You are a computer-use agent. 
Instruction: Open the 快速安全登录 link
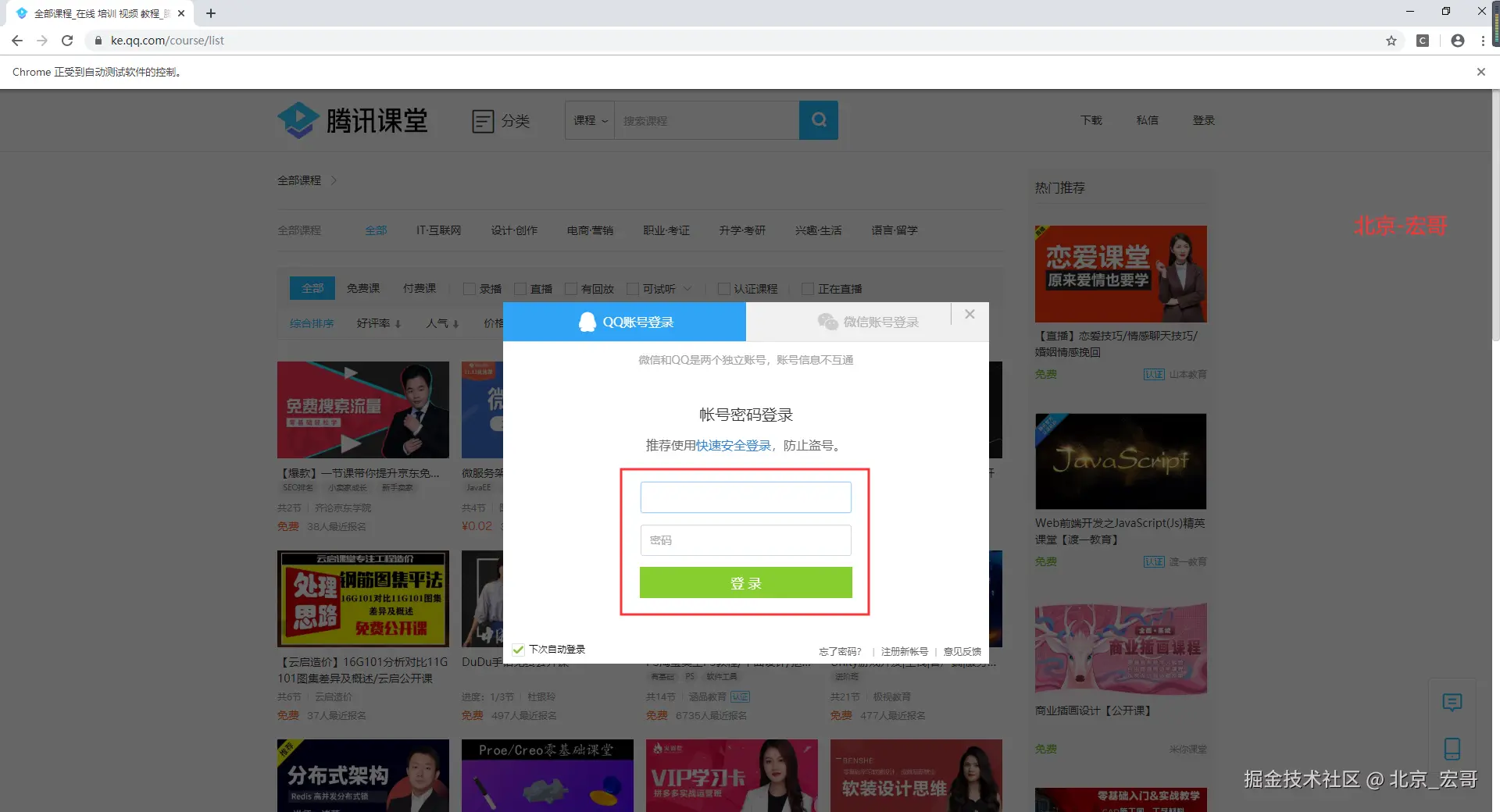pos(734,445)
